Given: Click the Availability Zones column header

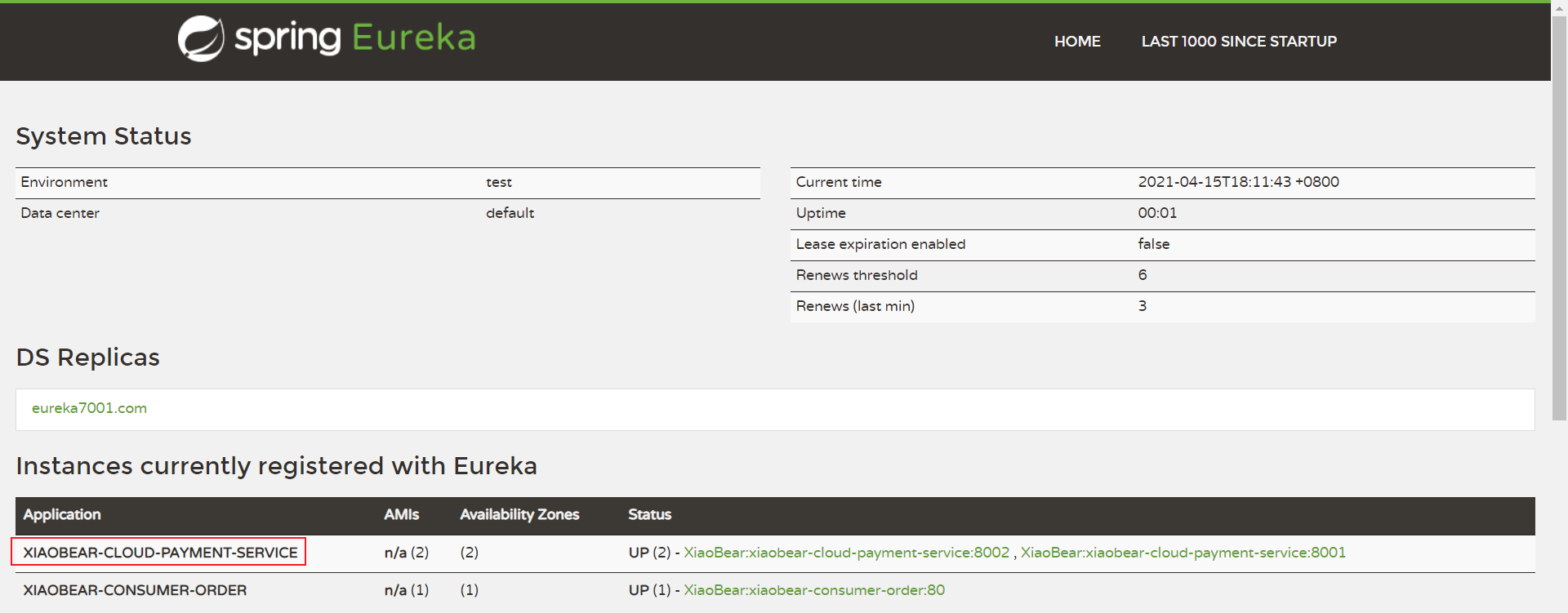Looking at the screenshot, I should click(519, 515).
